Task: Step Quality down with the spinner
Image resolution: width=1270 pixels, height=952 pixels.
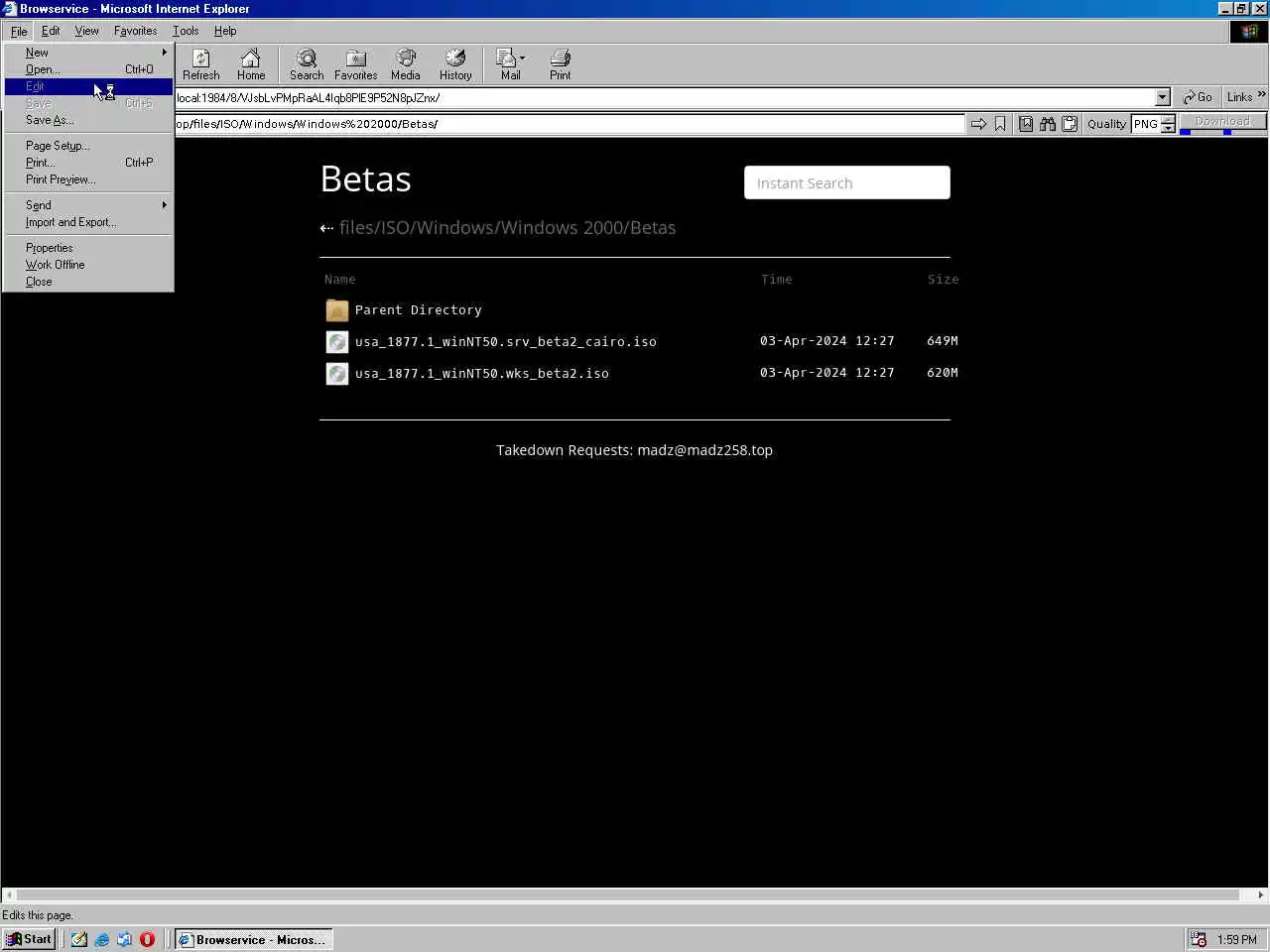Action: tap(1168, 129)
